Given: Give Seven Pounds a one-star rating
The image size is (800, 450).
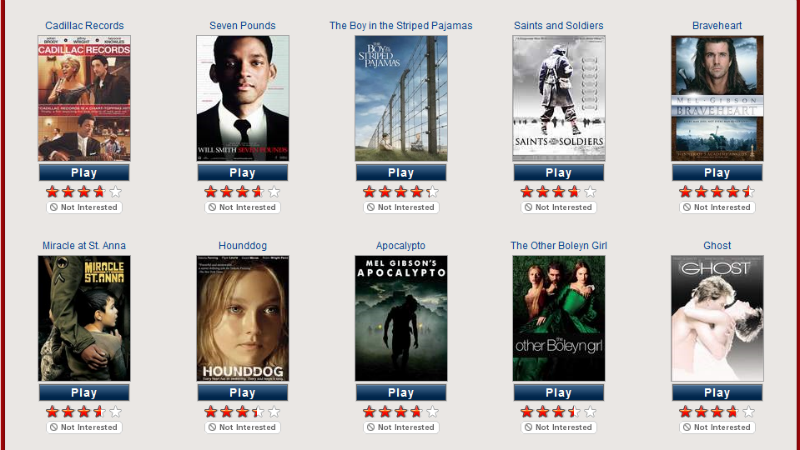Looking at the screenshot, I should click(211, 192).
